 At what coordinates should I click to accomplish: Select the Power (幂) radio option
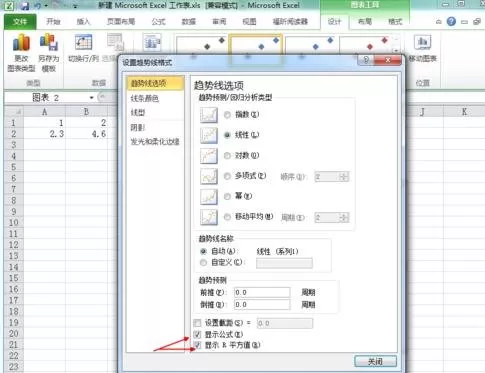227,197
